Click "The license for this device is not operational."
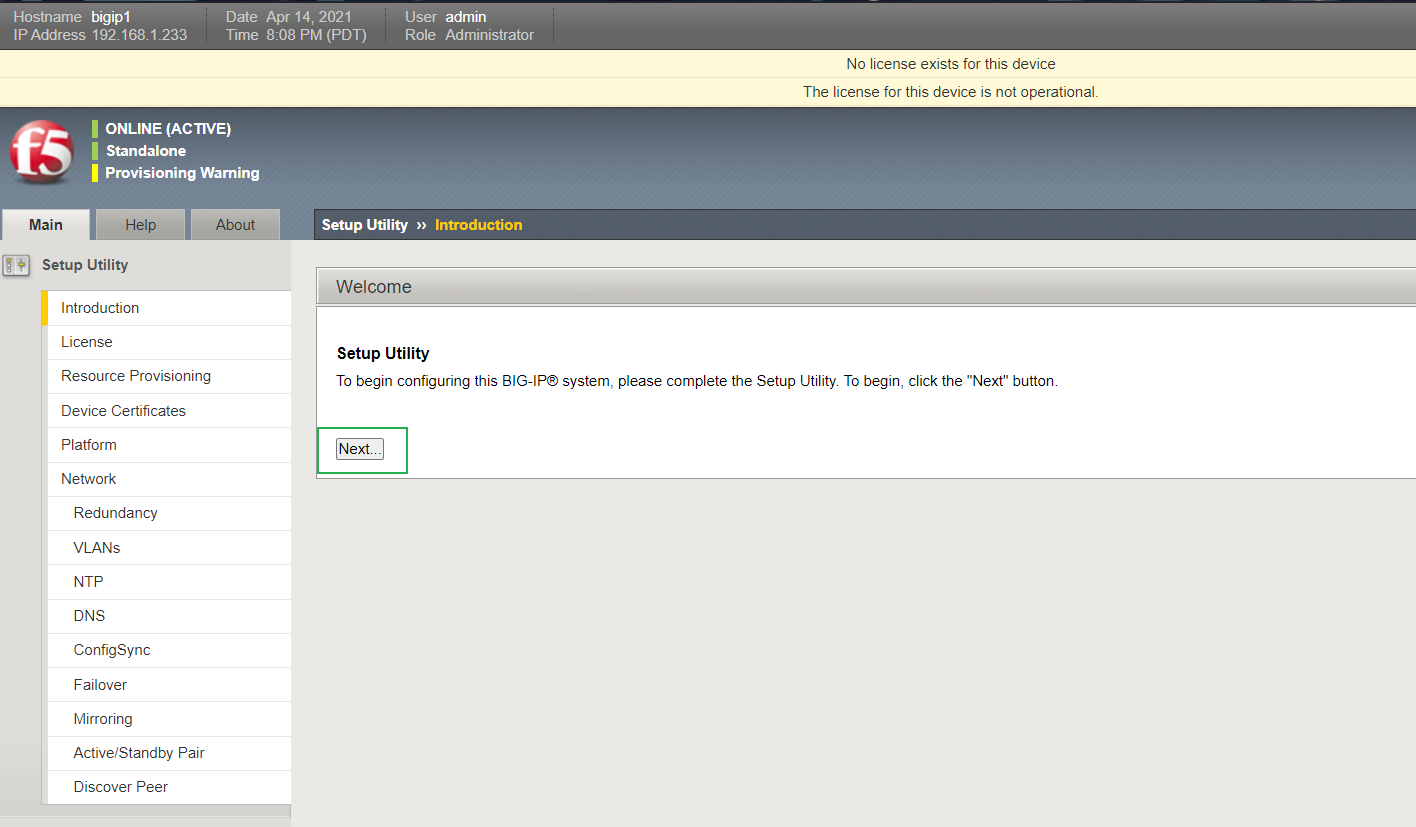Image resolution: width=1416 pixels, height=827 pixels. (951, 92)
